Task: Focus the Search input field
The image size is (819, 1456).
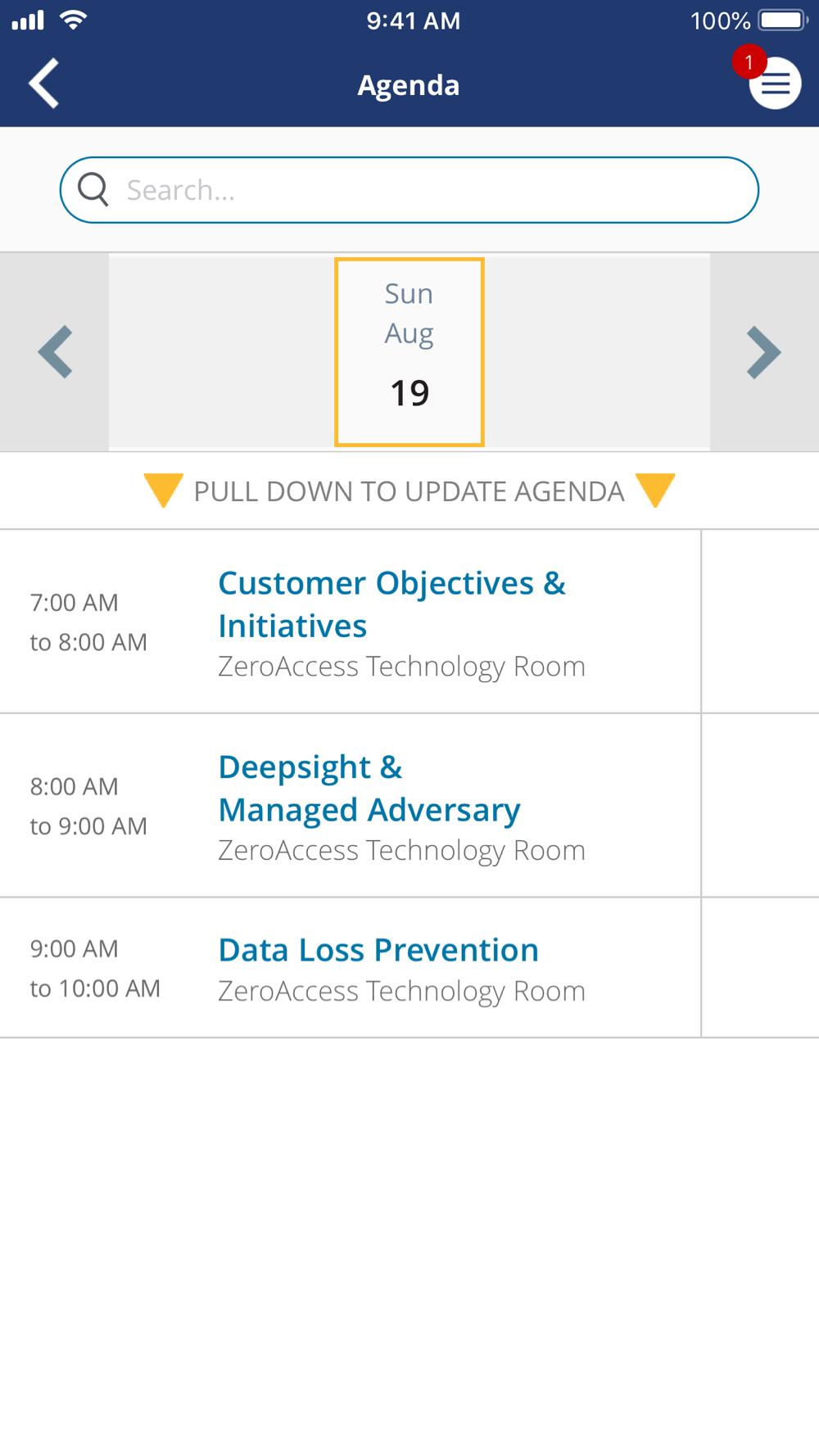Action: (x=409, y=190)
